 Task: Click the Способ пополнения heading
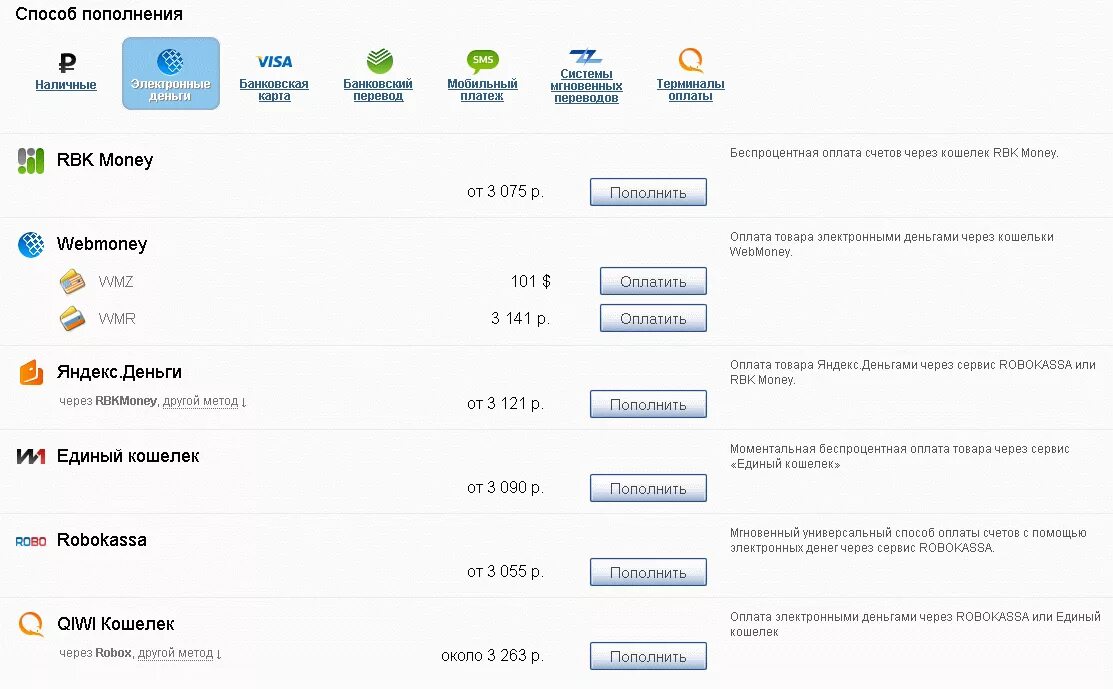[99, 14]
